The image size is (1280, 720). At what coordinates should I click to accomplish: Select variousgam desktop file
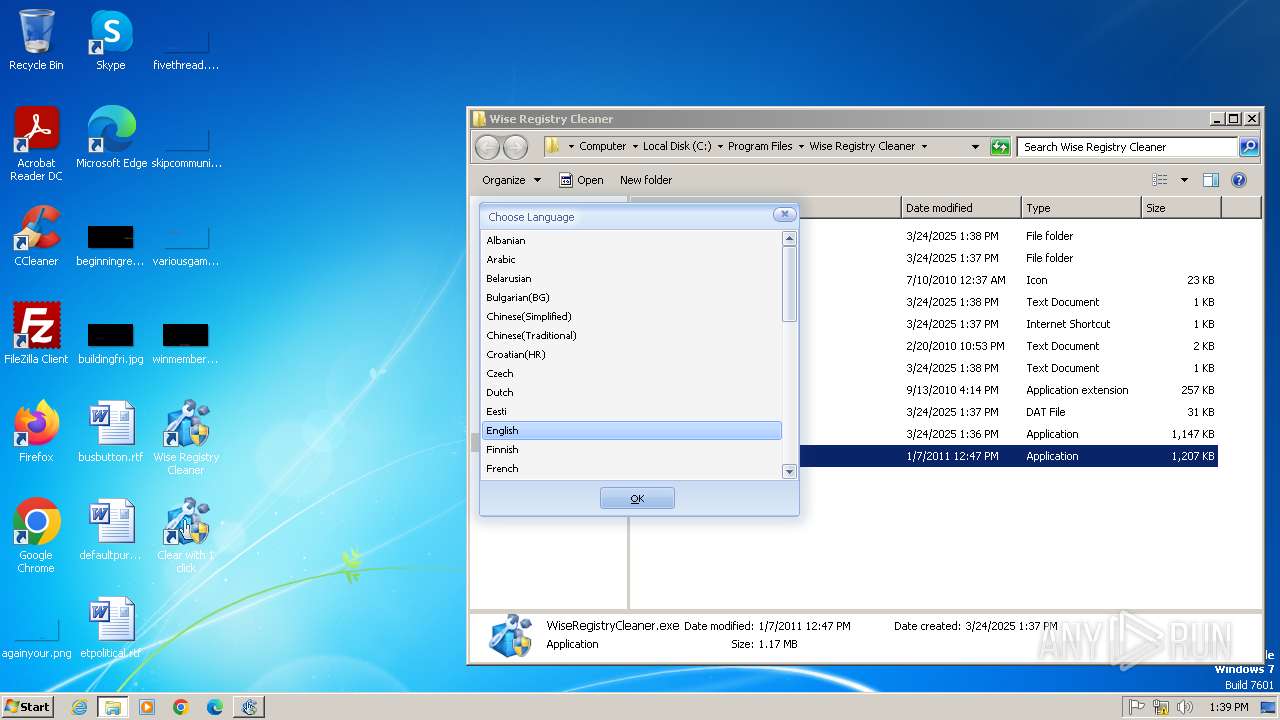pyautogui.click(x=186, y=246)
